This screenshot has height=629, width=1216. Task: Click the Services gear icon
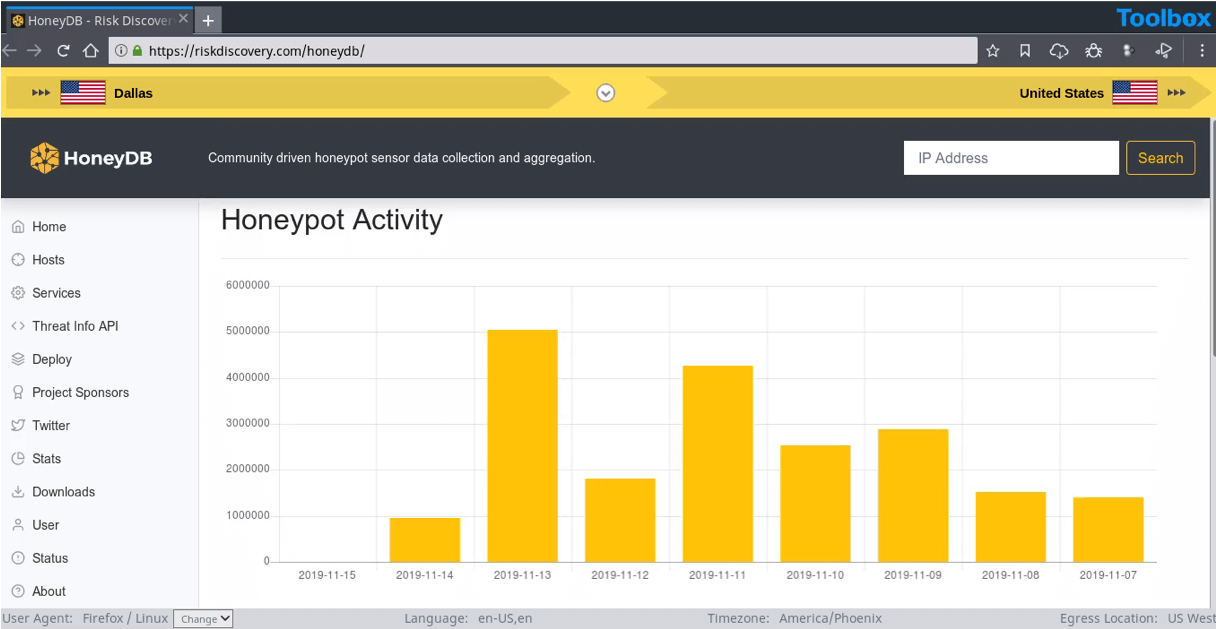pyautogui.click(x=18, y=293)
